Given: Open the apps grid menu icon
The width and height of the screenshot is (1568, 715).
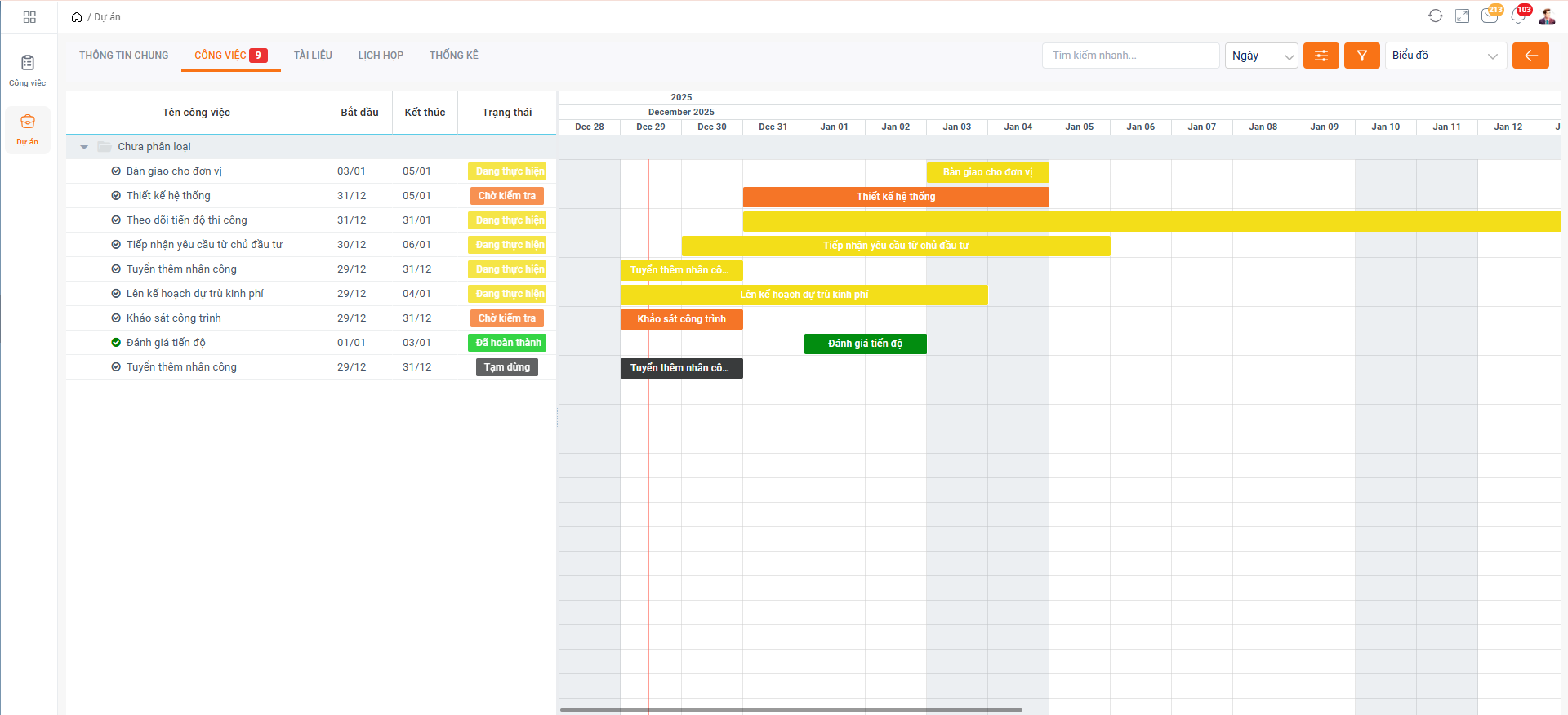Looking at the screenshot, I should (x=29, y=17).
